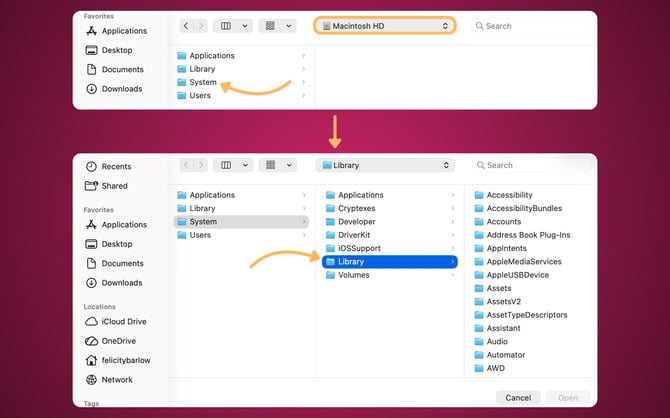Select the AppleUSBDevice folder
Viewport: 670px width, 418px height.
(x=511, y=275)
